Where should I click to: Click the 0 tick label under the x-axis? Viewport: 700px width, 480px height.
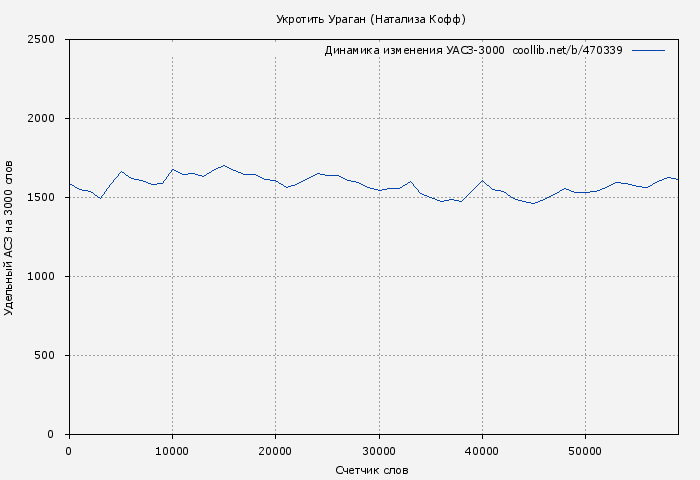tap(69, 451)
